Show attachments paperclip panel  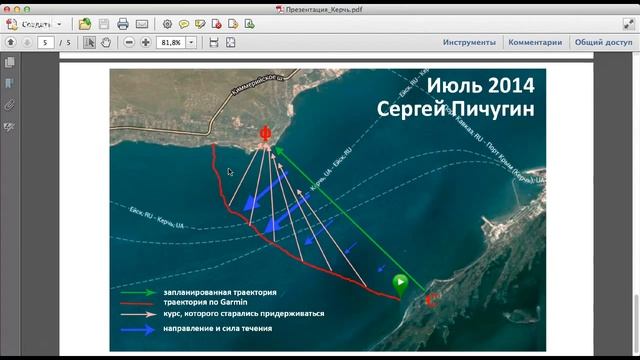[10, 105]
